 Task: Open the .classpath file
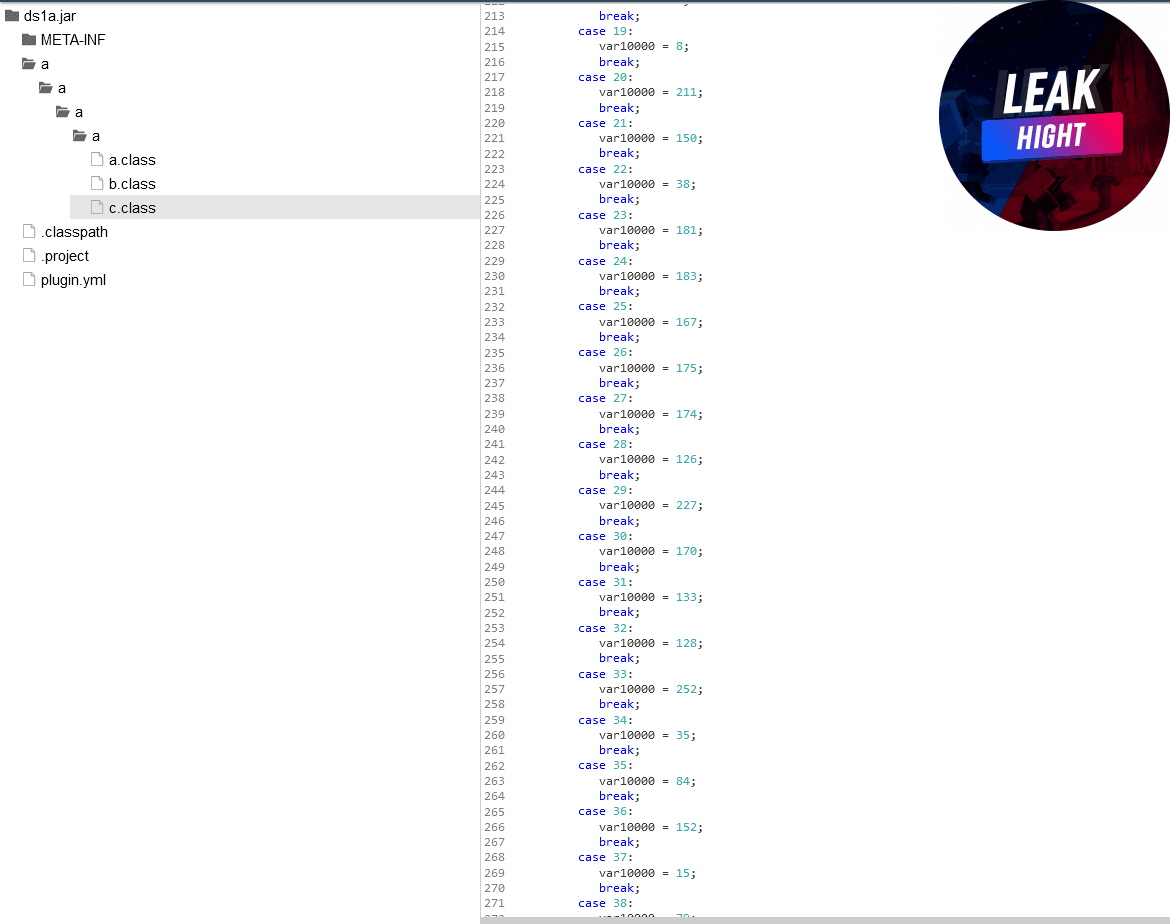pyautogui.click(x=75, y=231)
